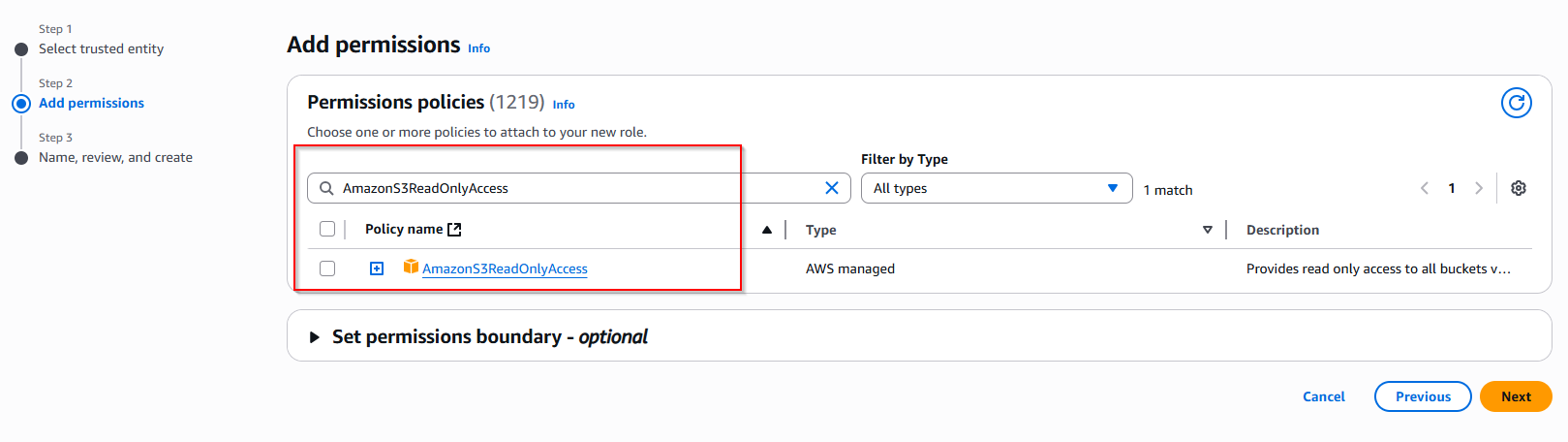Click into the policy search field
The height and width of the screenshot is (442, 1568).
point(571,188)
